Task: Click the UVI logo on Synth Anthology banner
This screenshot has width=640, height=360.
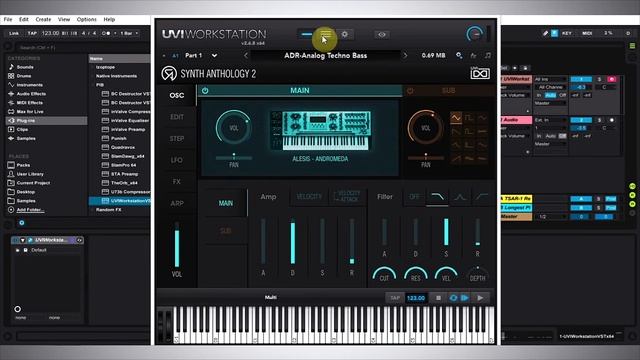Action: click(480, 73)
